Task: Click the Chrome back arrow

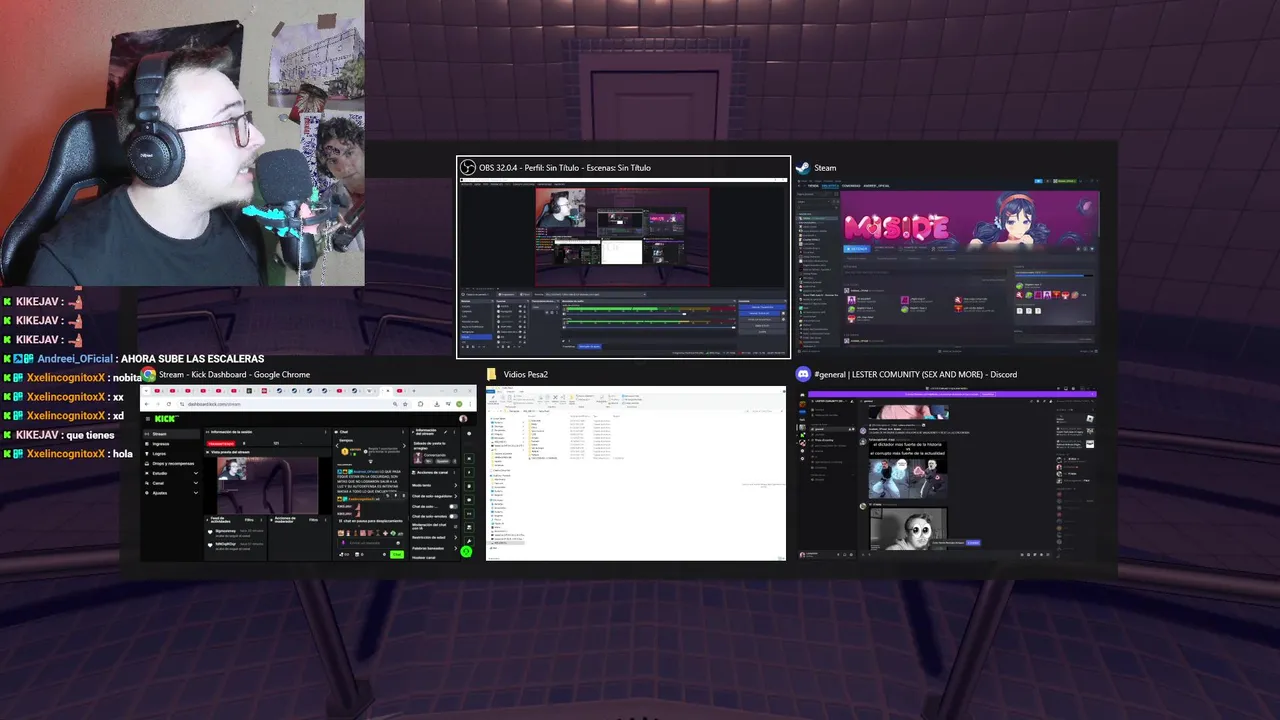Action: pyautogui.click(x=147, y=404)
